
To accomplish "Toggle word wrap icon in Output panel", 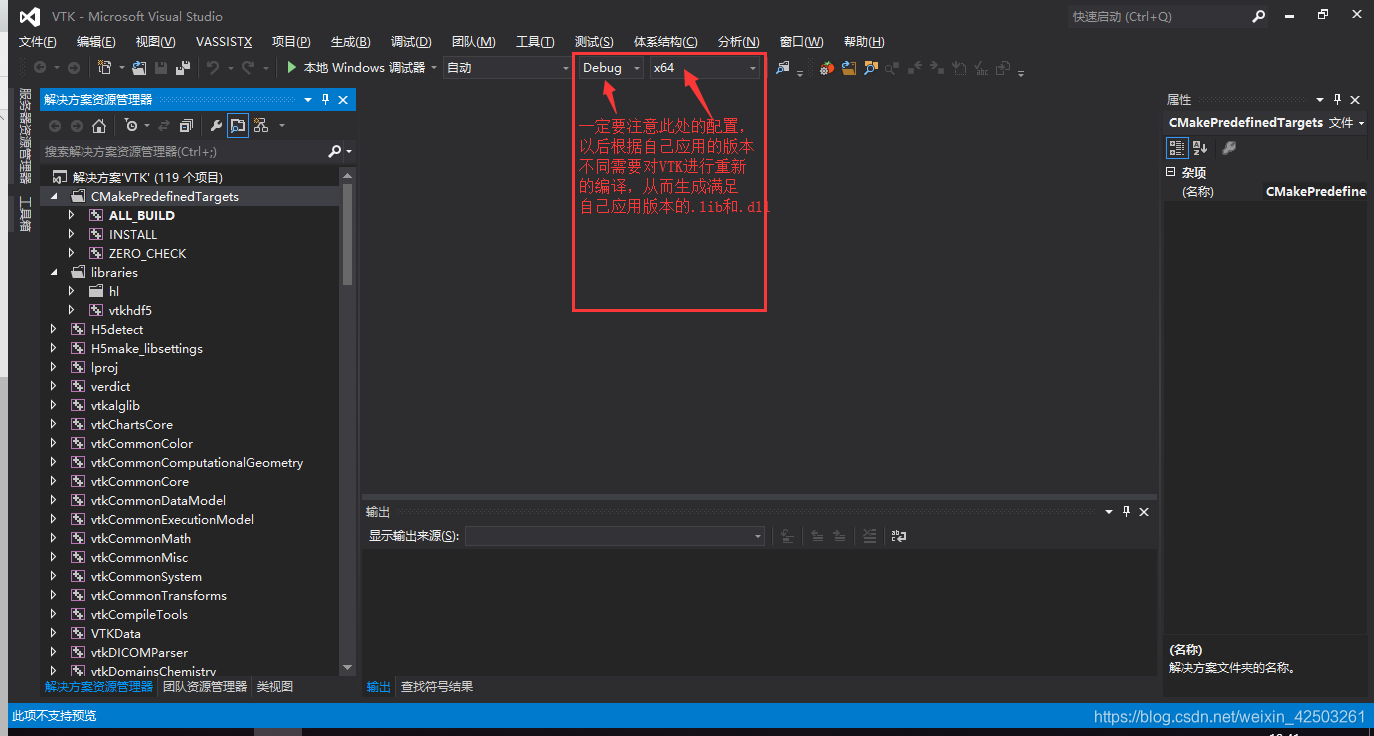I will coord(898,536).
